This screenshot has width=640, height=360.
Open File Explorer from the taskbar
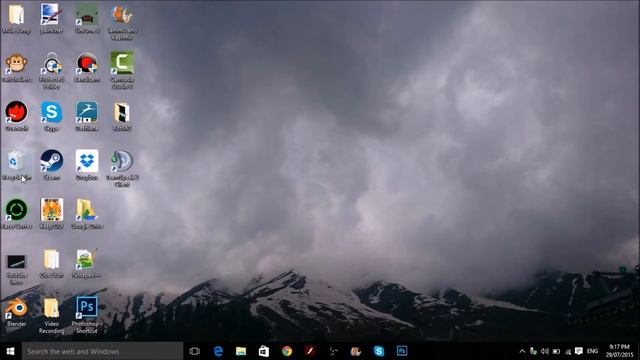click(x=241, y=351)
